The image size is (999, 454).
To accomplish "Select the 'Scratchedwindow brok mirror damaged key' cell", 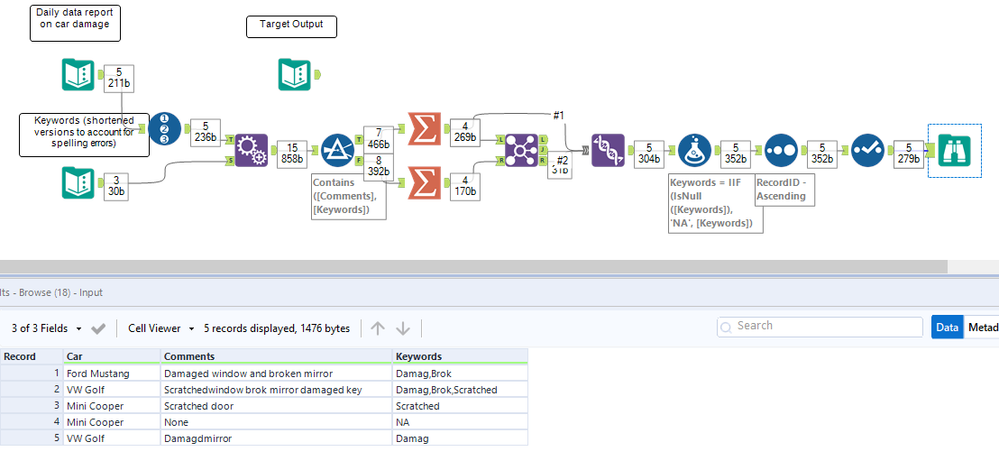I will (276, 389).
